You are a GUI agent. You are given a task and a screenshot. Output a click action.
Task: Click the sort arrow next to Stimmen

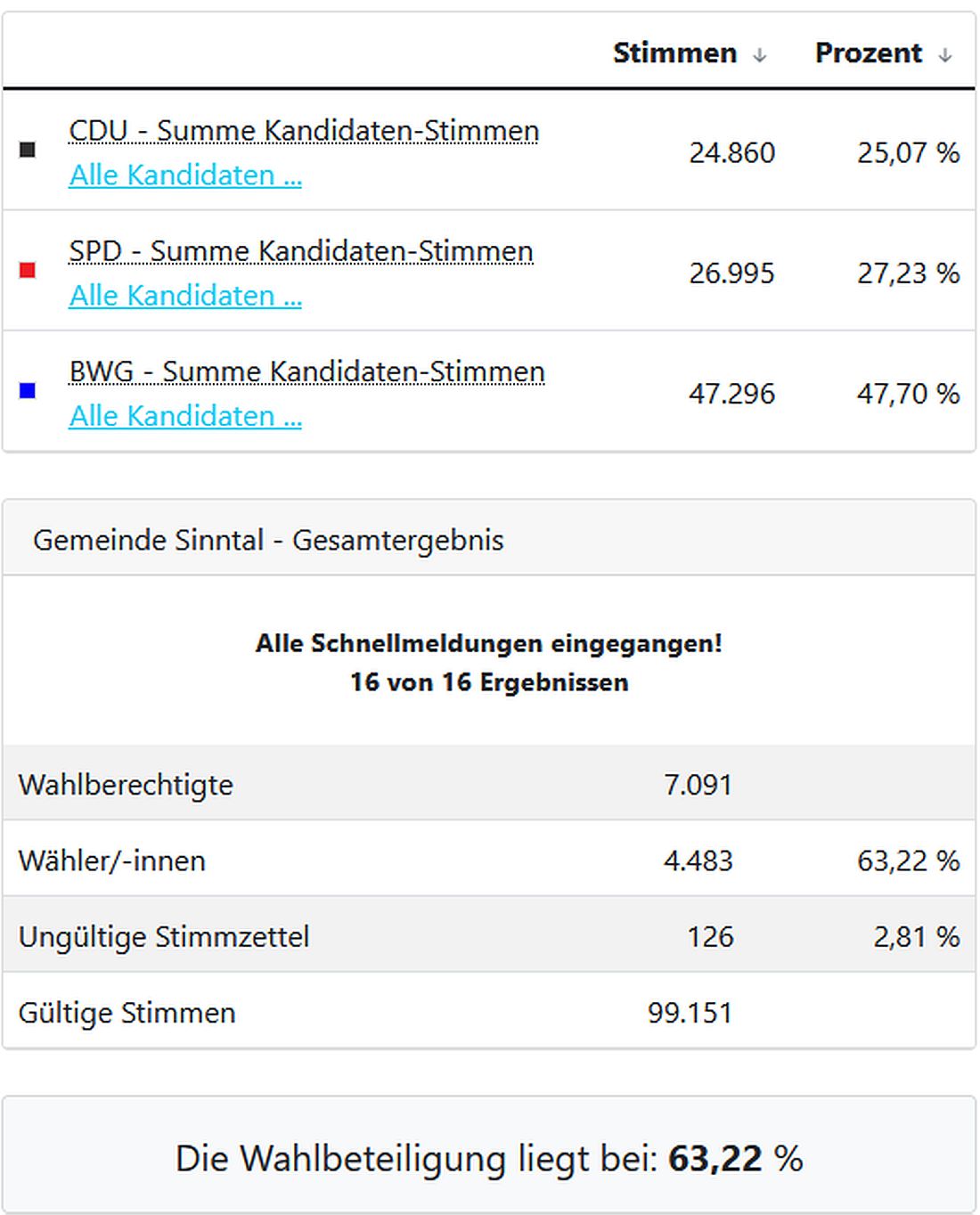click(x=758, y=53)
